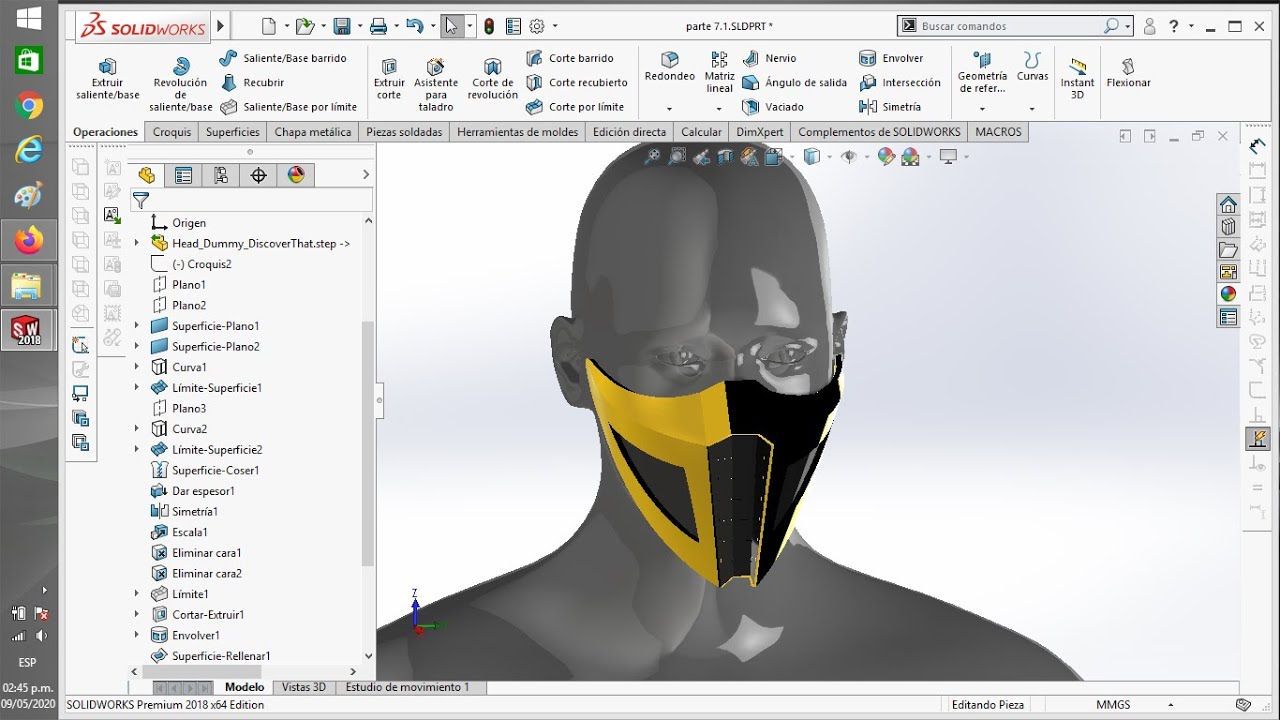Switch to the Croquis tab
The width and height of the screenshot is (1280, 720).
point(172,132)
